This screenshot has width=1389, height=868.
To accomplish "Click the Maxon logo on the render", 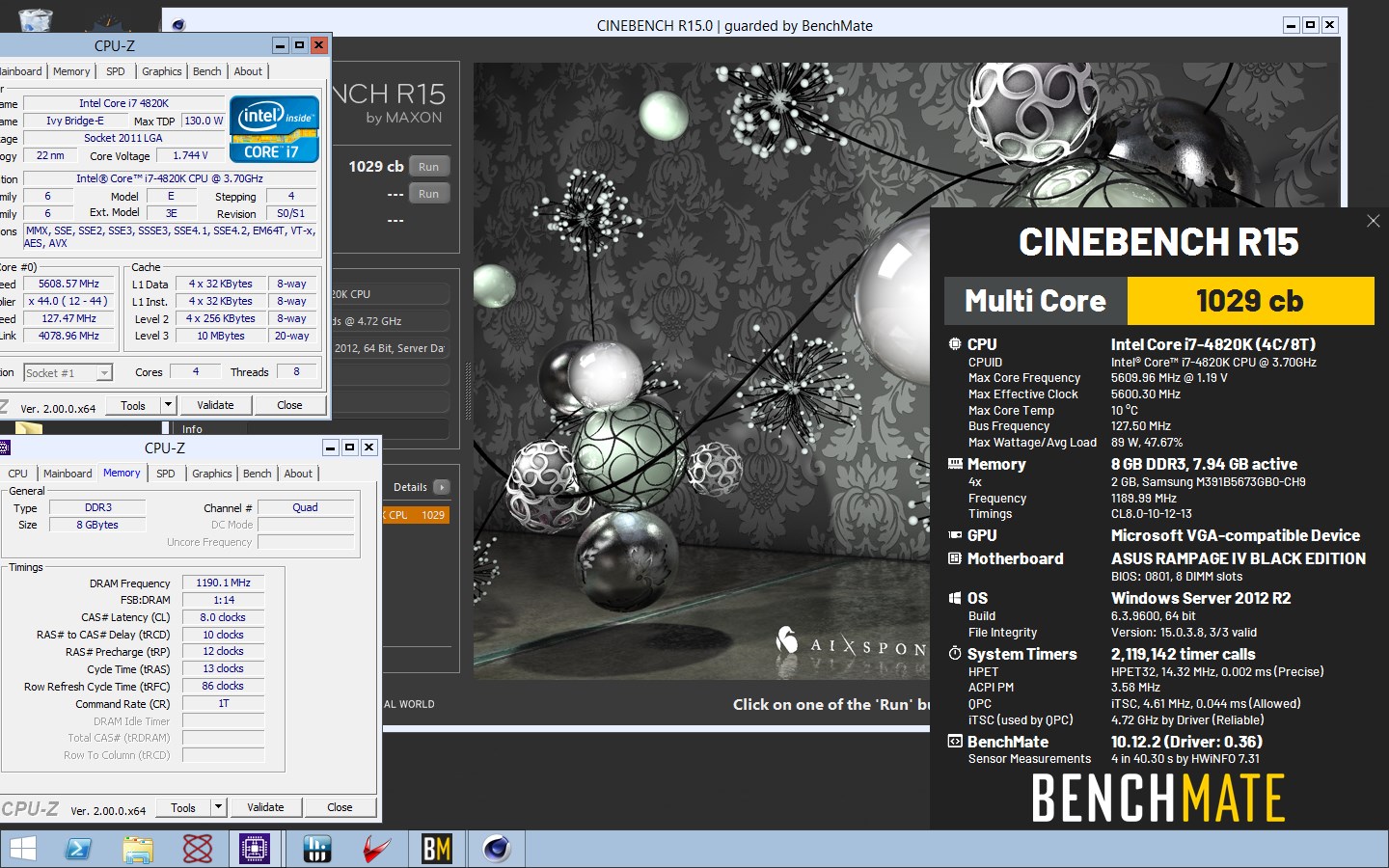I will coord(787,640).
